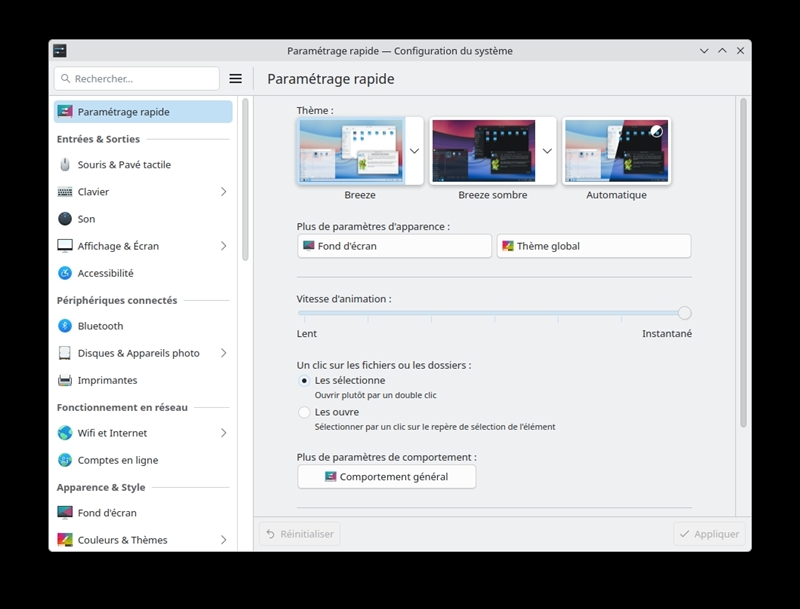Image resolution: width=800 pixels, height=609 pixels.
Task: Focus the Rechercher search field
Action: (137, 79)
